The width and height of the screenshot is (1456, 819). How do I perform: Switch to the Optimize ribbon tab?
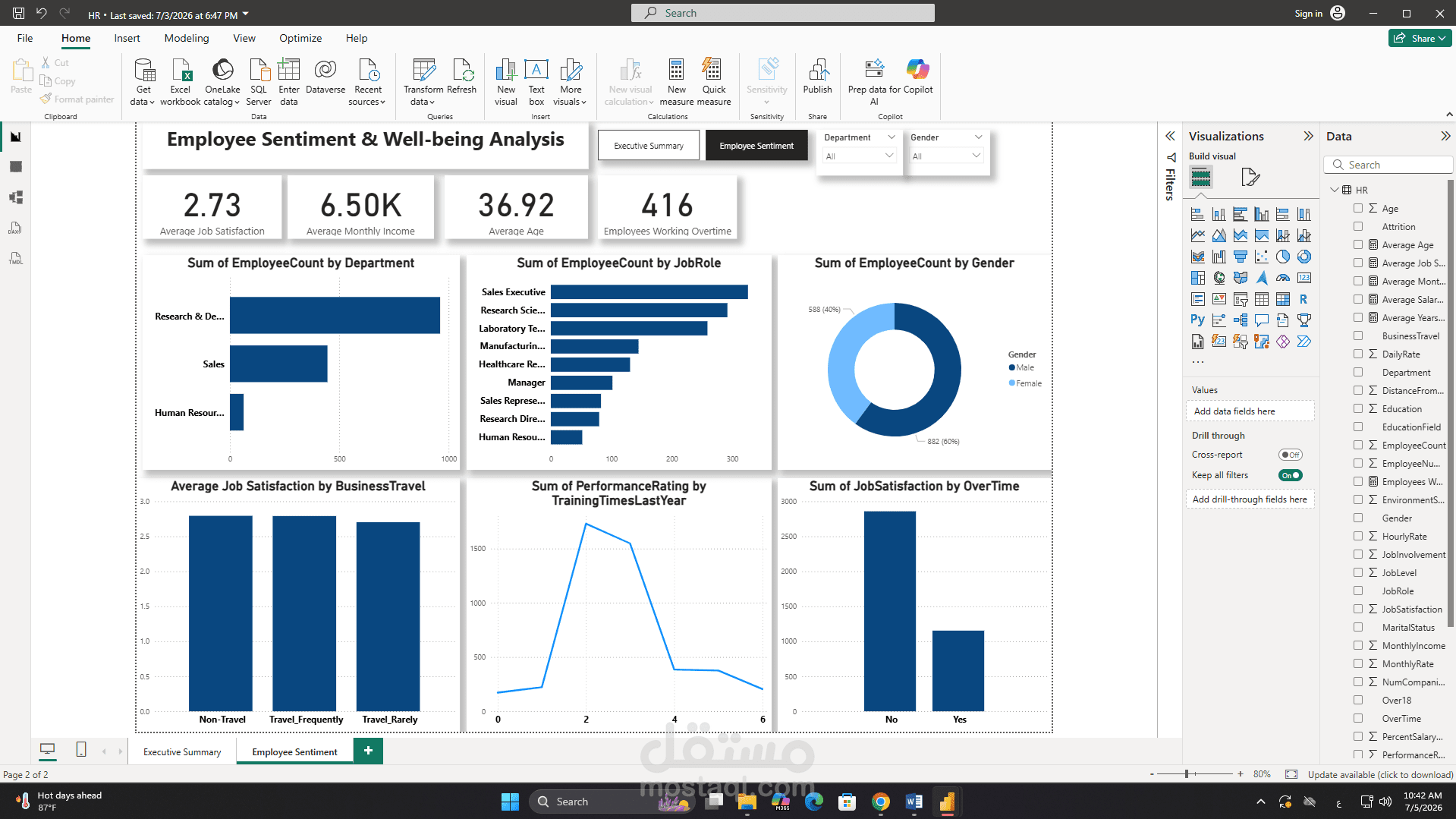[300, 38]
